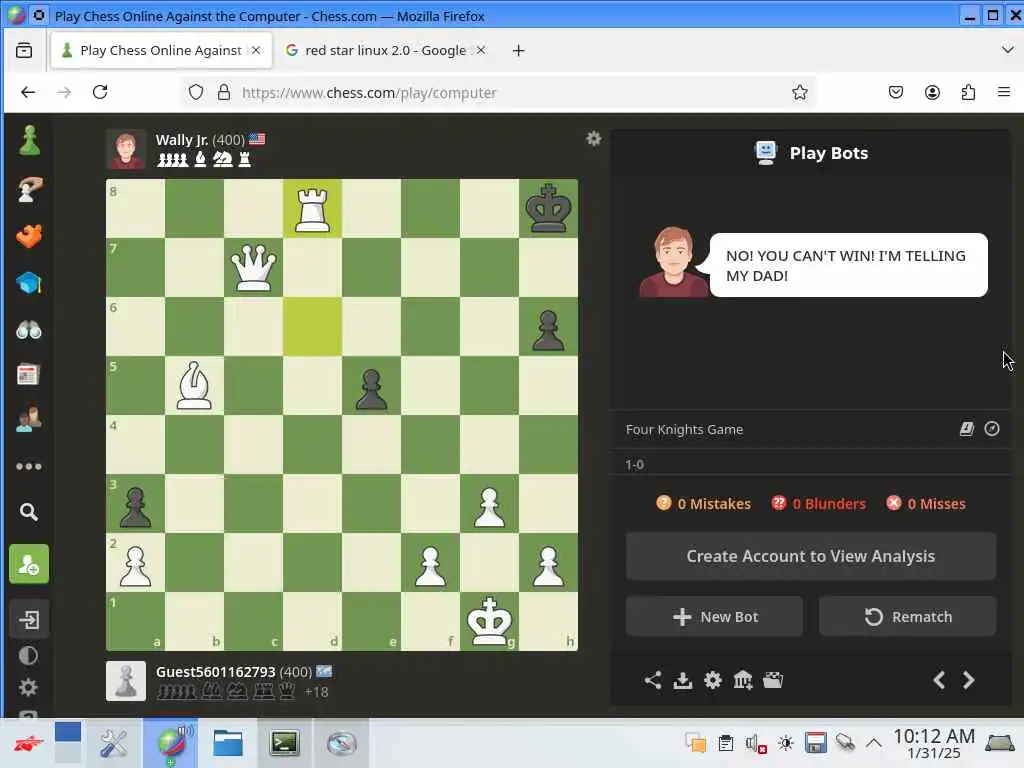Toggle light/dark UI half-circle icon
1024x768 pixels.
pos(28,655)
